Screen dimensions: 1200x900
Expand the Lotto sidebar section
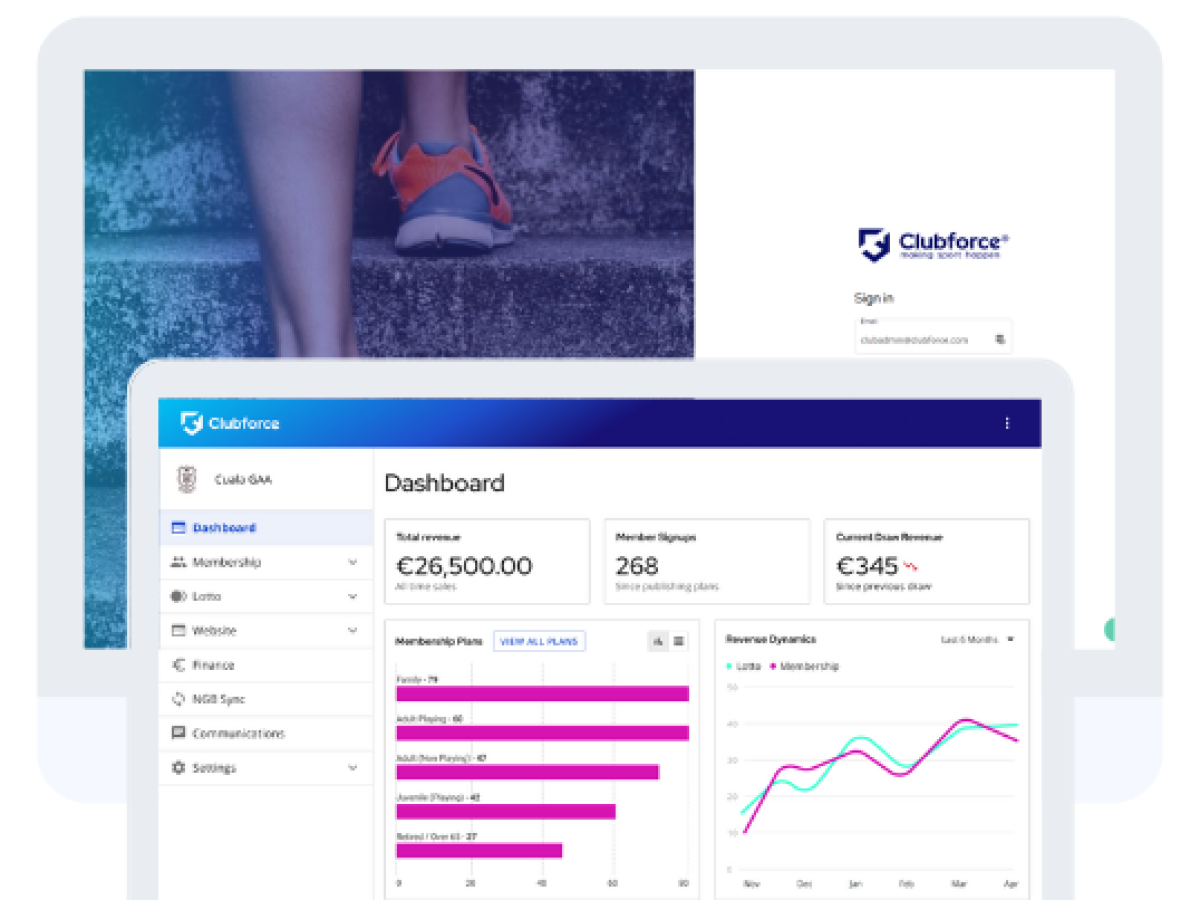pos(352,597)
